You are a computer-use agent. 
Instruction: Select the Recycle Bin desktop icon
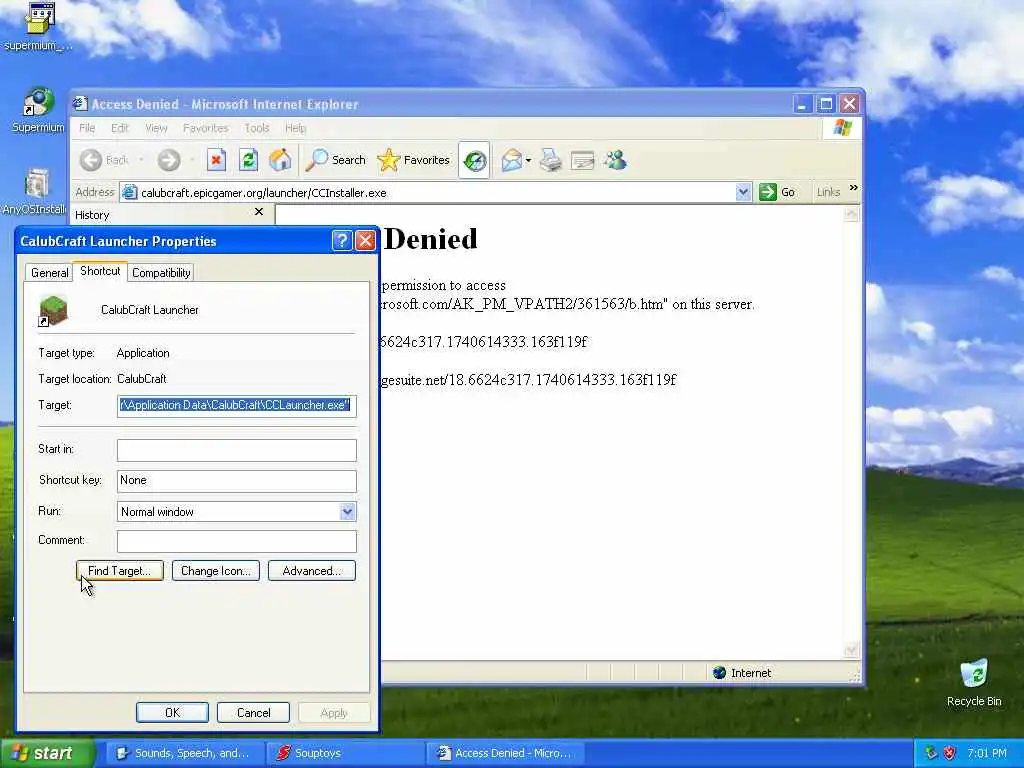pos(974,682)
